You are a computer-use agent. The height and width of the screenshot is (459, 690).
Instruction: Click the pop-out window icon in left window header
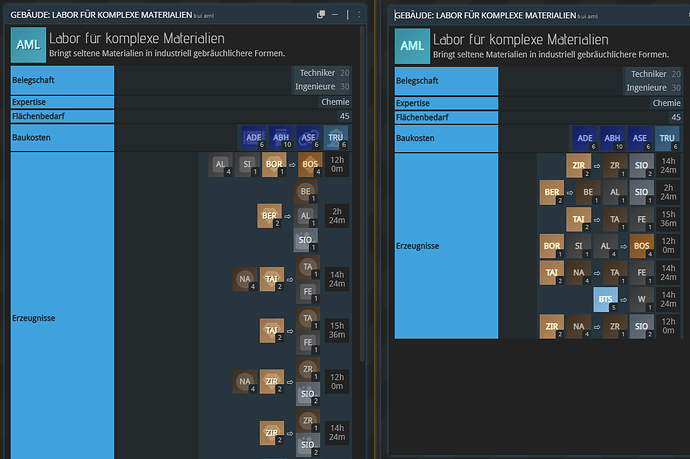[321, 15]
